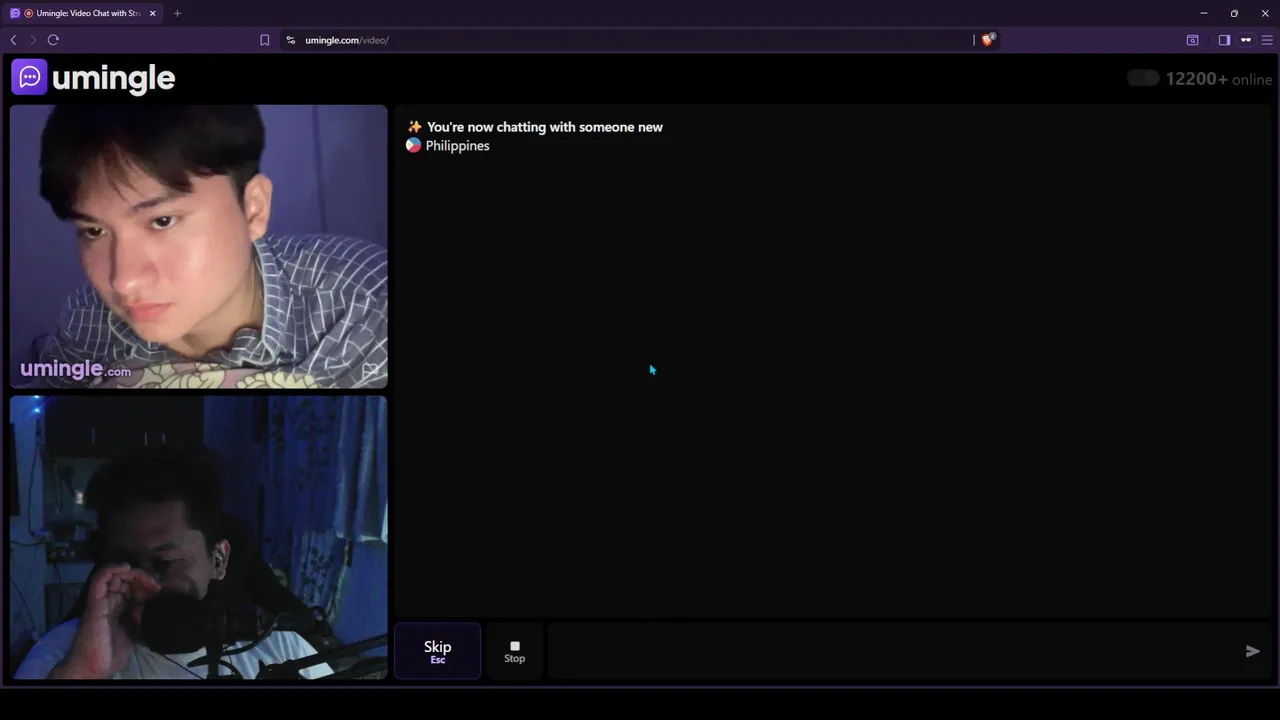Click the umingle logo in header
Image resolution: width=1280 pixels, height=720 pixels.
pos(94,78)
